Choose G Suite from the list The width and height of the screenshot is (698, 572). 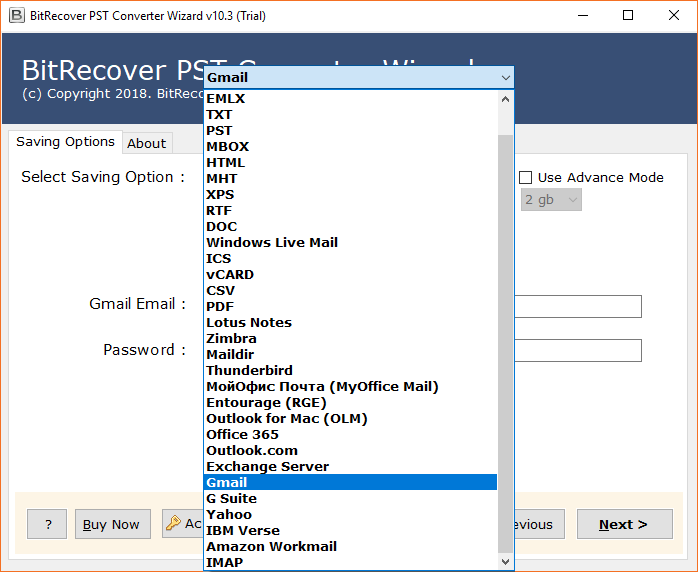coord(350,499)
